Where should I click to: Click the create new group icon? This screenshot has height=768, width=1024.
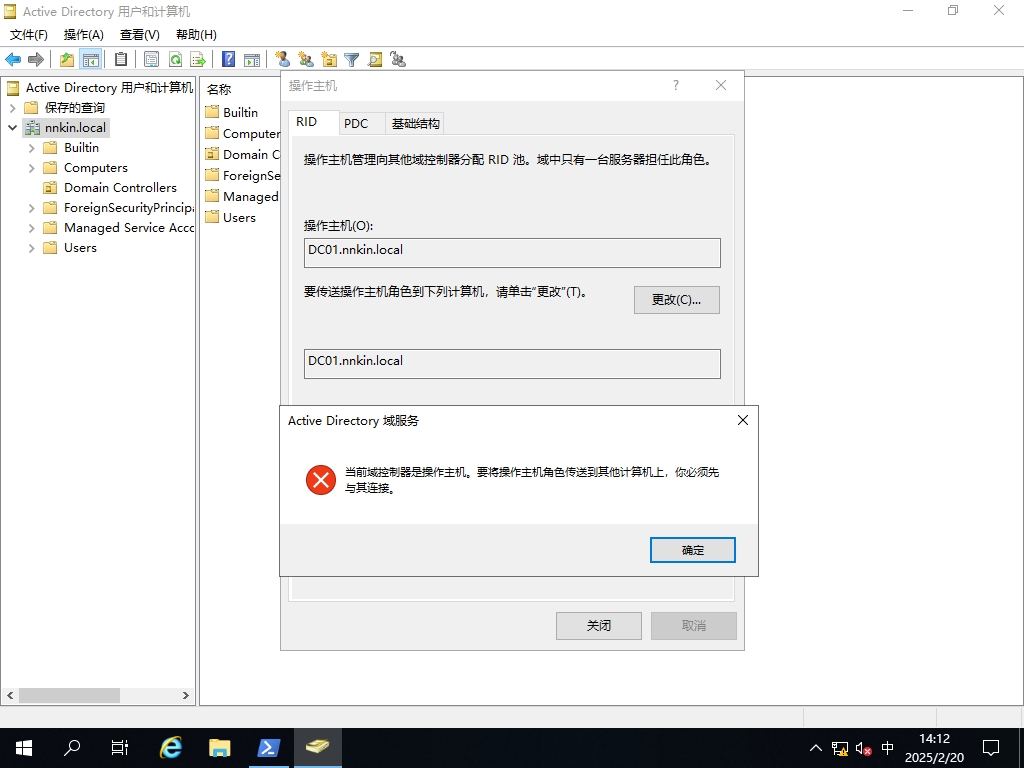(306, 60)
